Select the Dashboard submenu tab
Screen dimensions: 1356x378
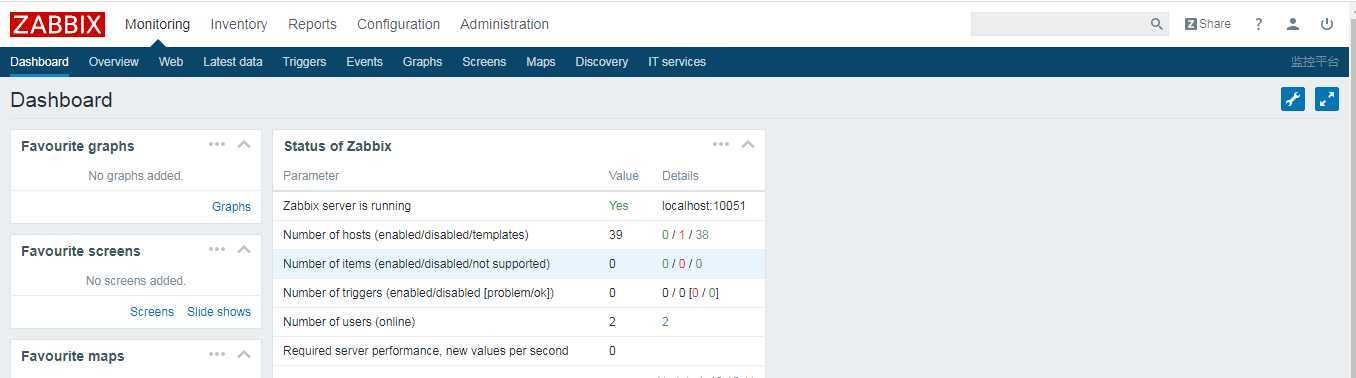click(39, 62)
